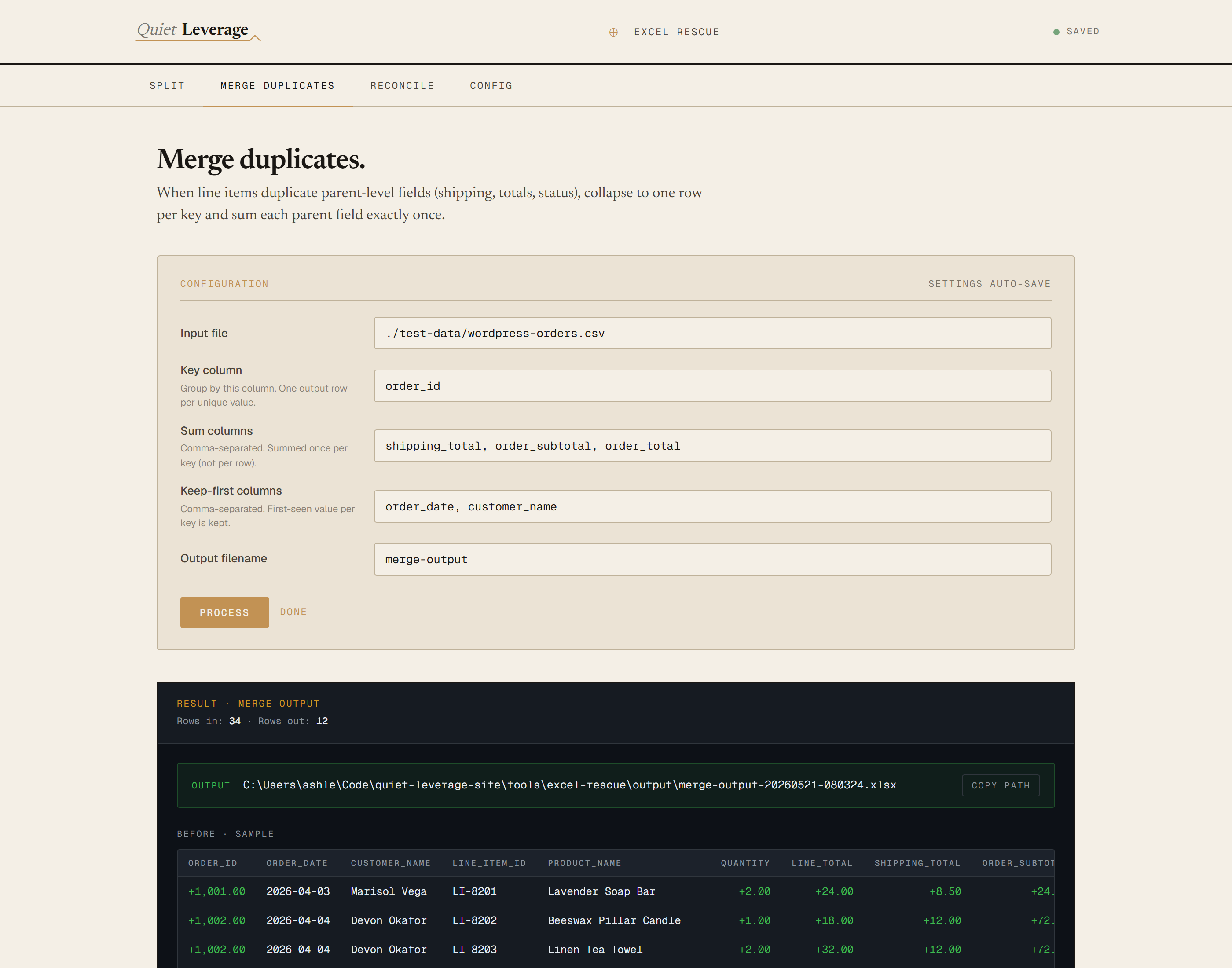Select the Merge Duplicates tab
The height and width of the screenshot is (968, 1232).
pyautogui.click(x=278, y=85)
